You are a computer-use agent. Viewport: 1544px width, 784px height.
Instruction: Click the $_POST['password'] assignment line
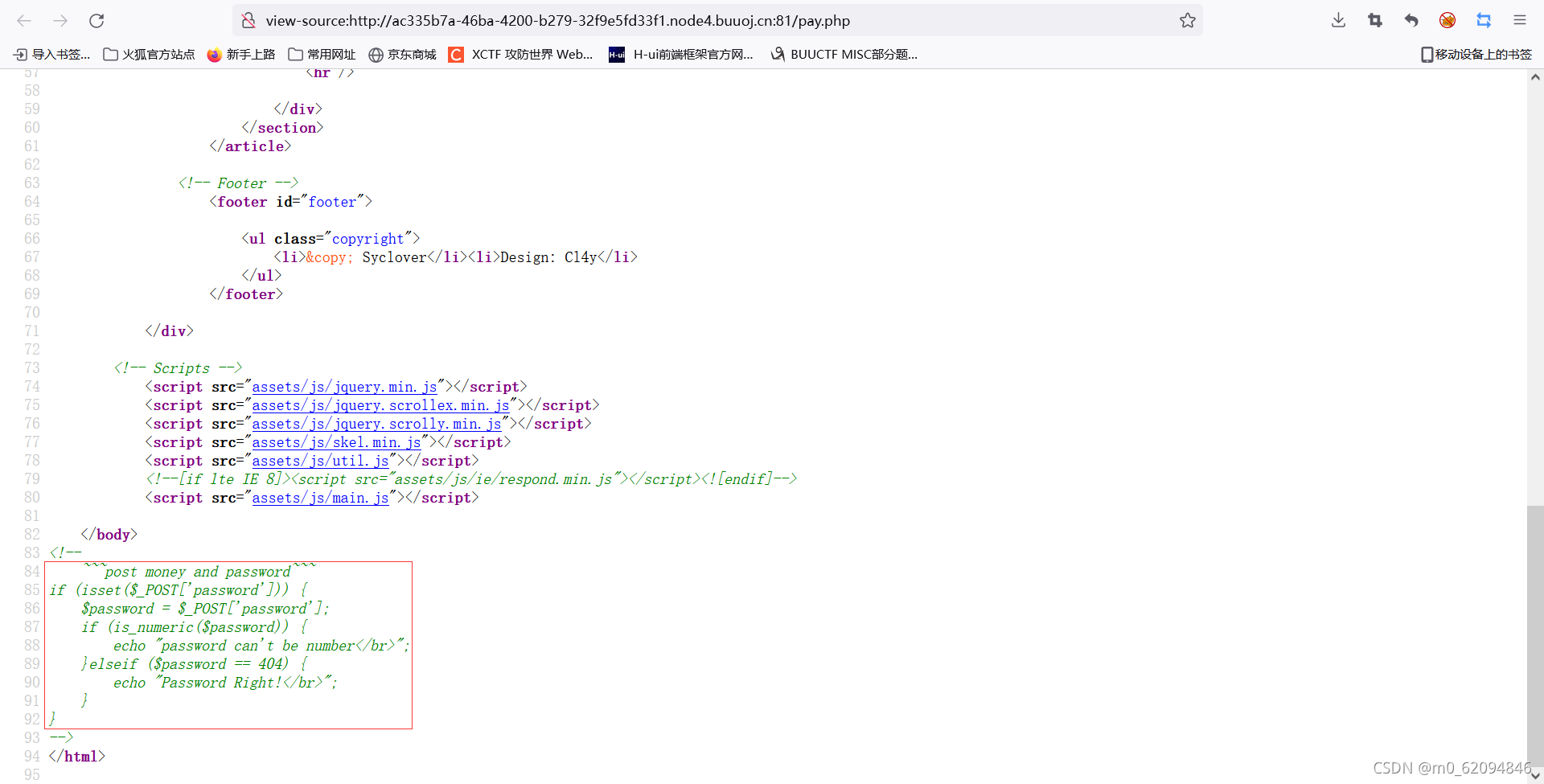[205, 609]
